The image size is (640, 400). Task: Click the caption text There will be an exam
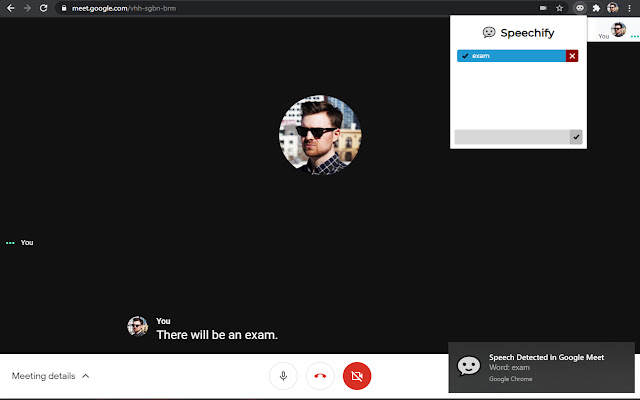(217, 335)
